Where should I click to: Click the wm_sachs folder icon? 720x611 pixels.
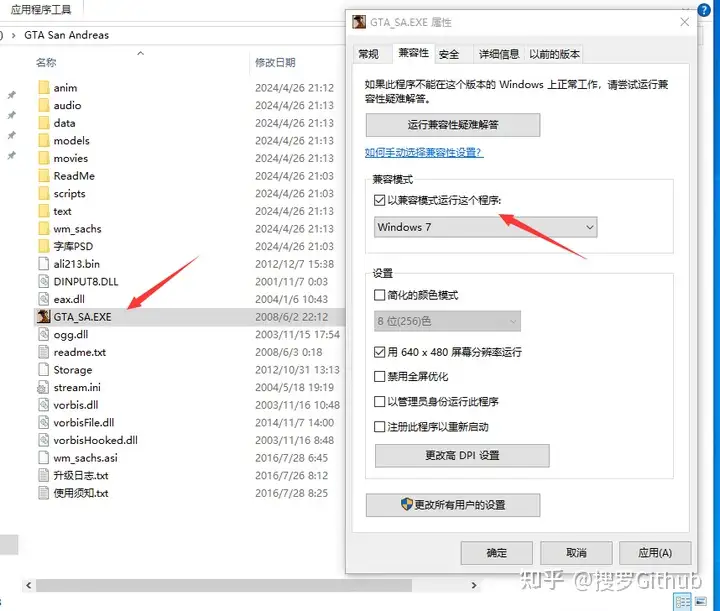[44, 229]
